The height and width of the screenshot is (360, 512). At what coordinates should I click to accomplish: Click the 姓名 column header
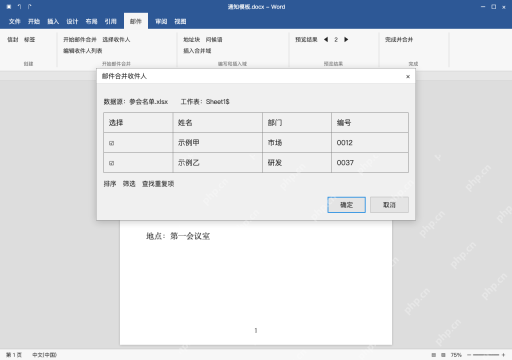coord(217,123)
